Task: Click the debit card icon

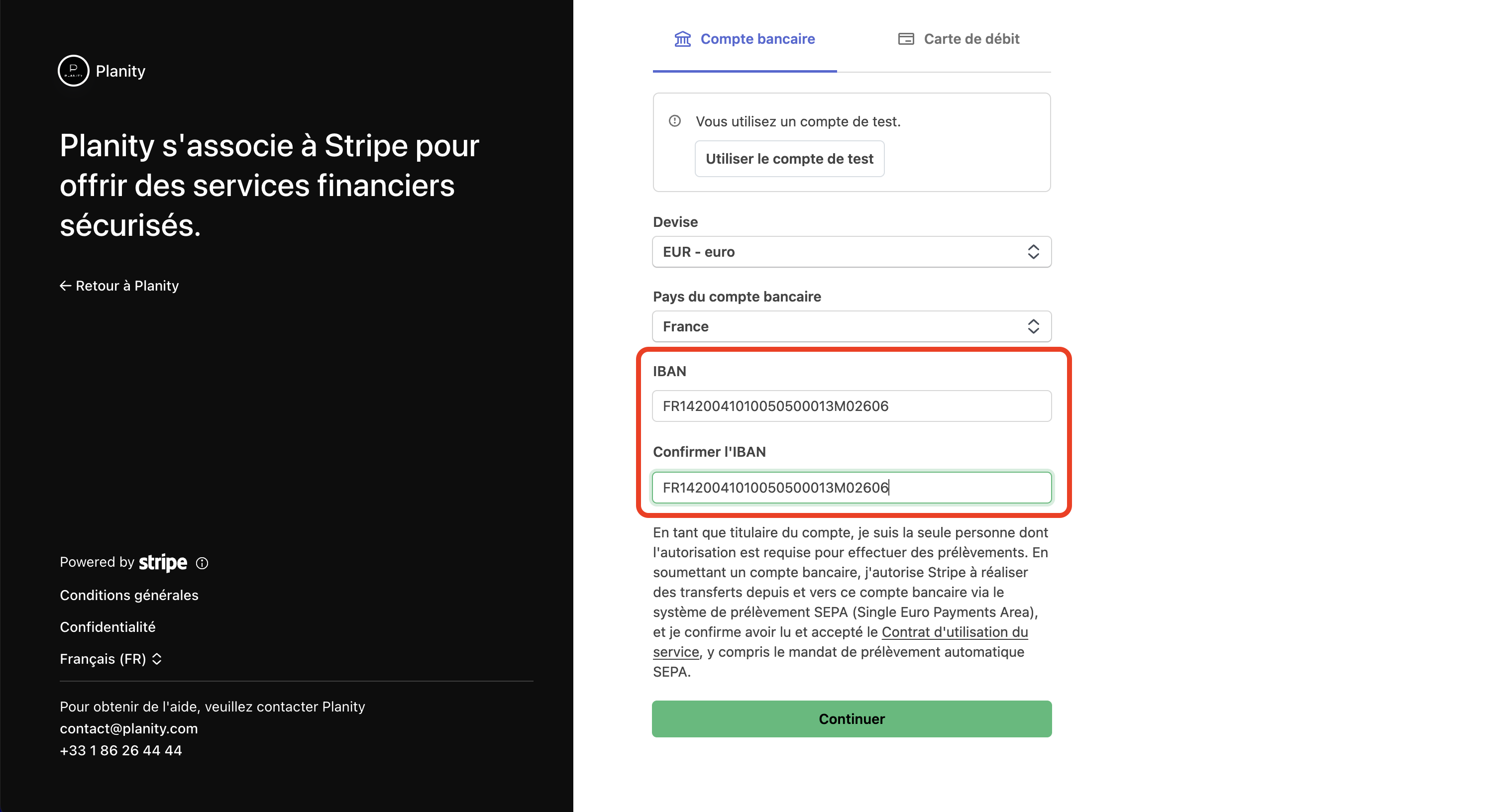Action: point(906,39)
